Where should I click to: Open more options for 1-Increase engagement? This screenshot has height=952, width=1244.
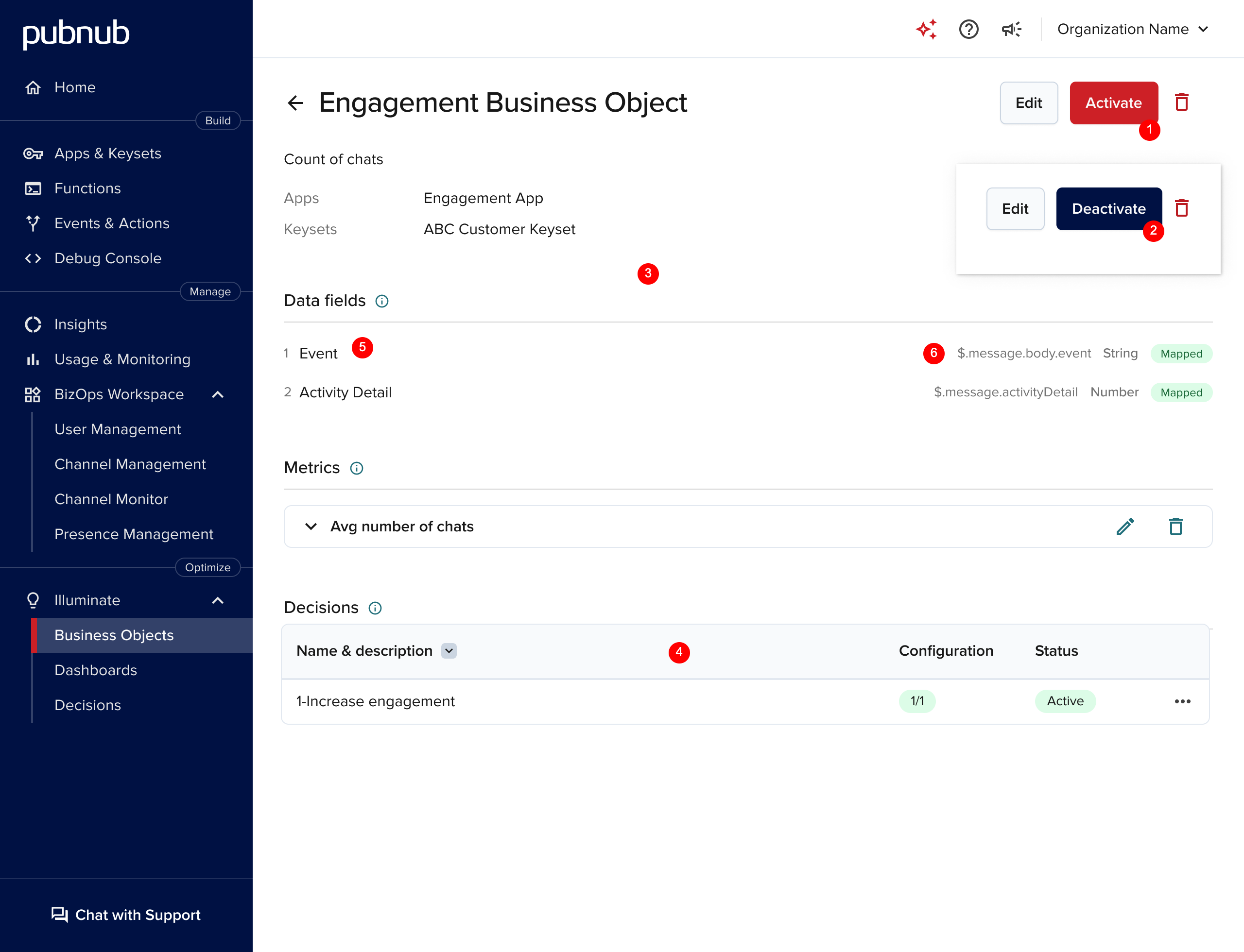[x=1183, y=701]
